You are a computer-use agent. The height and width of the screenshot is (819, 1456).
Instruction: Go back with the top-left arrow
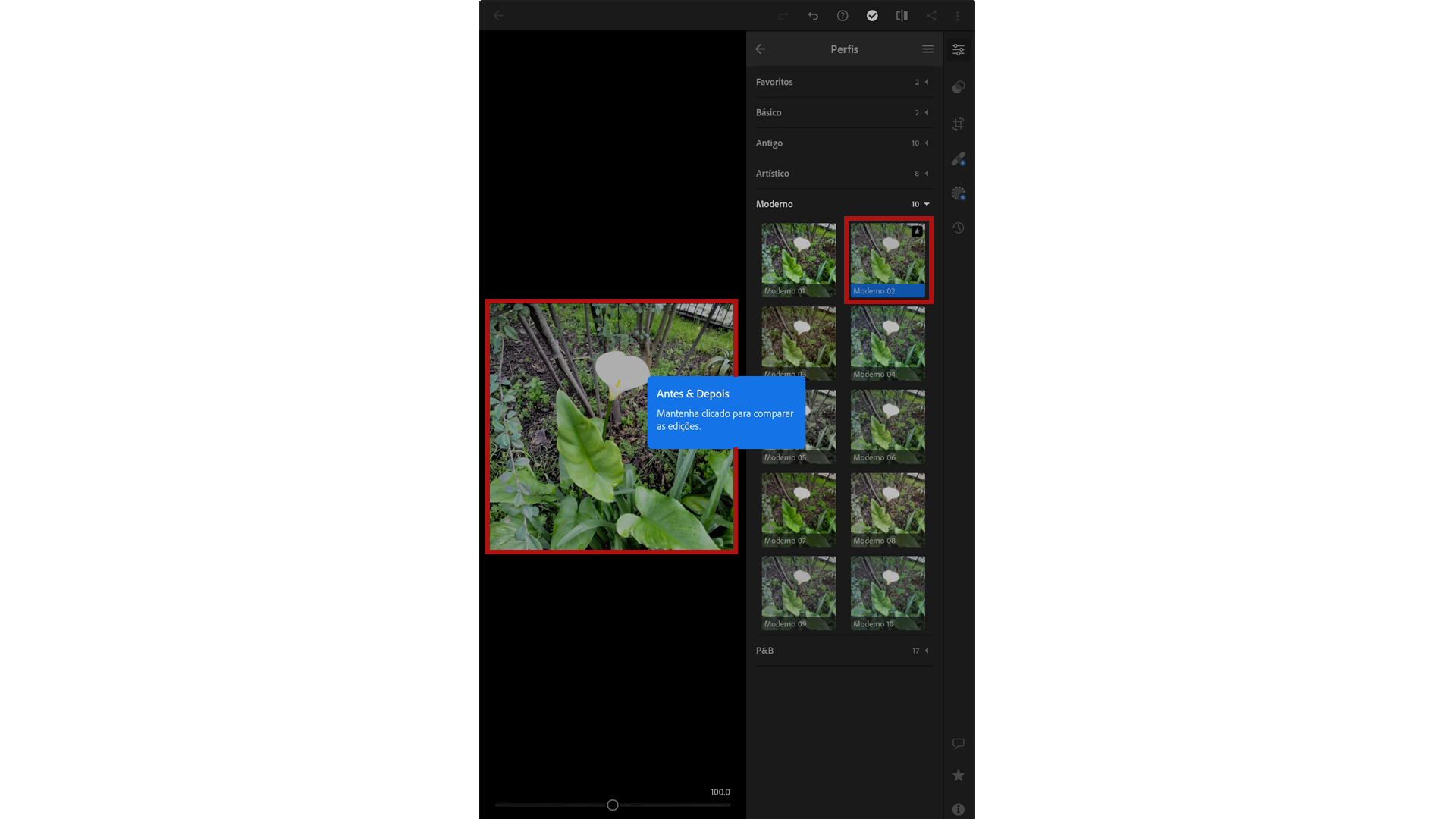point(498,15)
